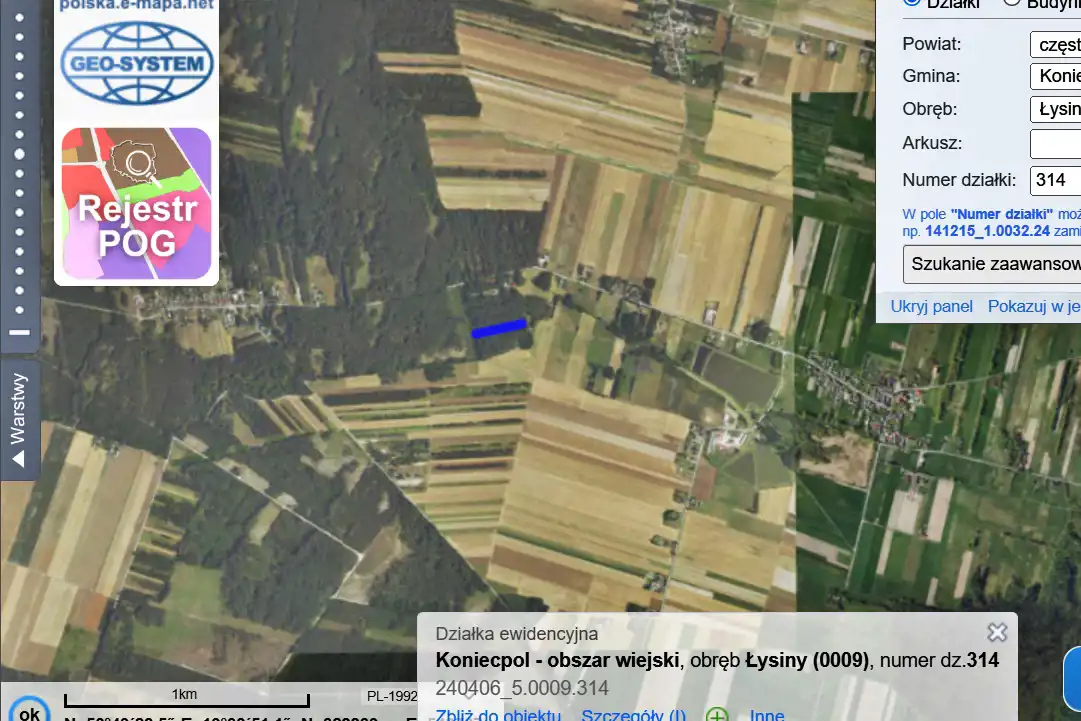Open the Gmina dropdown
Image resolution: width=1081 pixels, height=721 pixels.
click(x=1055, y=77)
